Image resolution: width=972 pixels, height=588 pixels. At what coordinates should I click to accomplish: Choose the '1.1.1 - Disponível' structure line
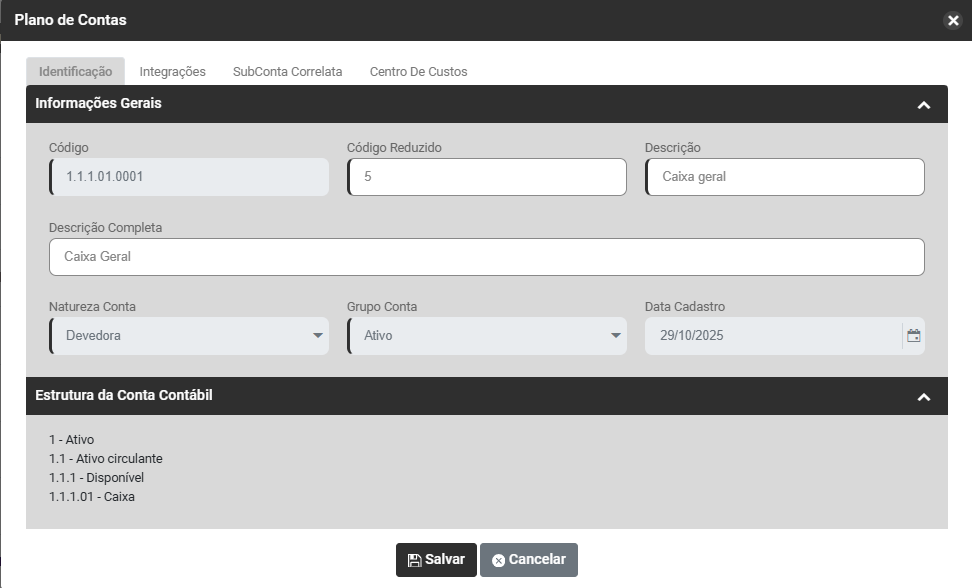96,478
